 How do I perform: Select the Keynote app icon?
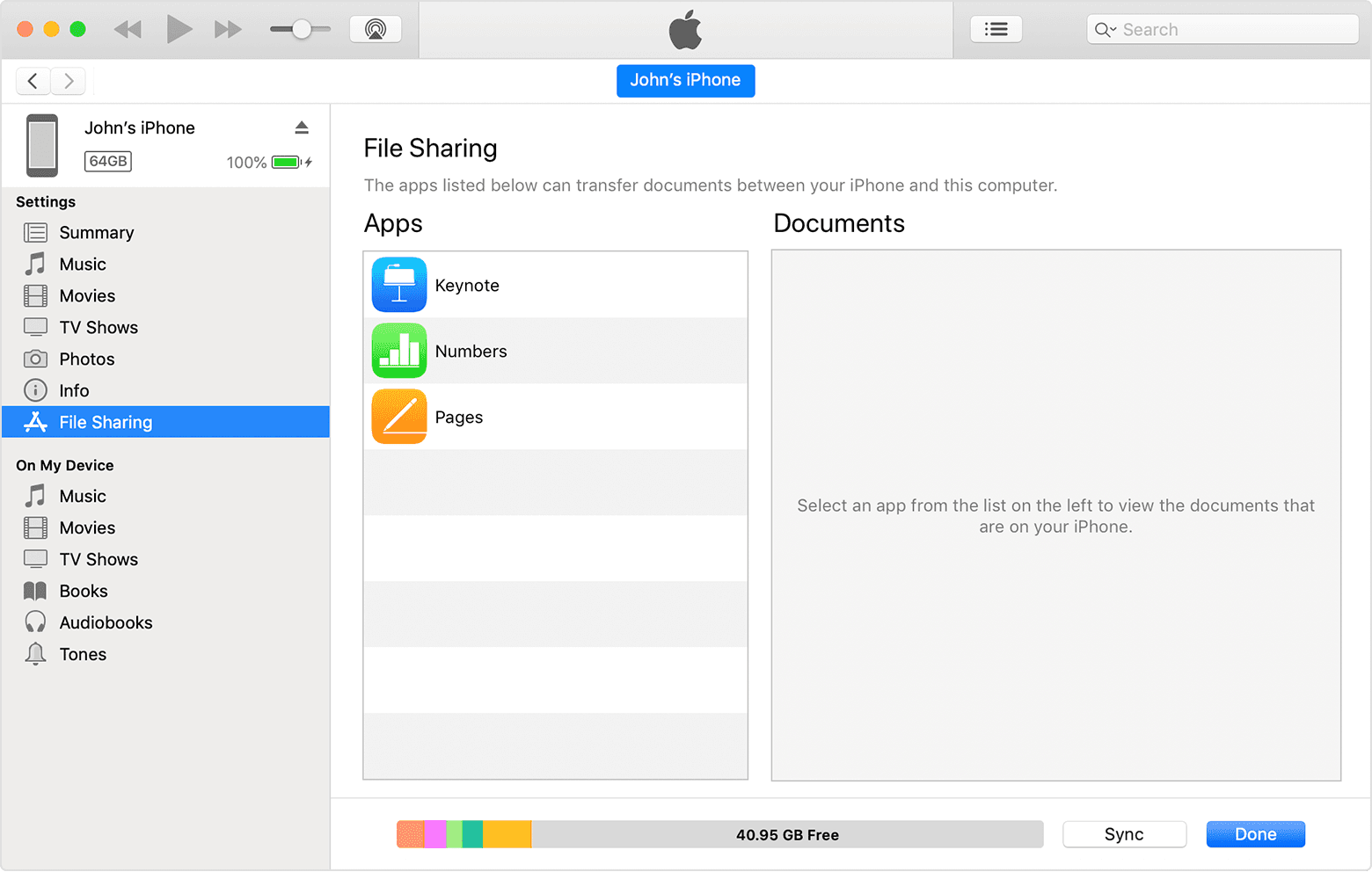(398, 284)
